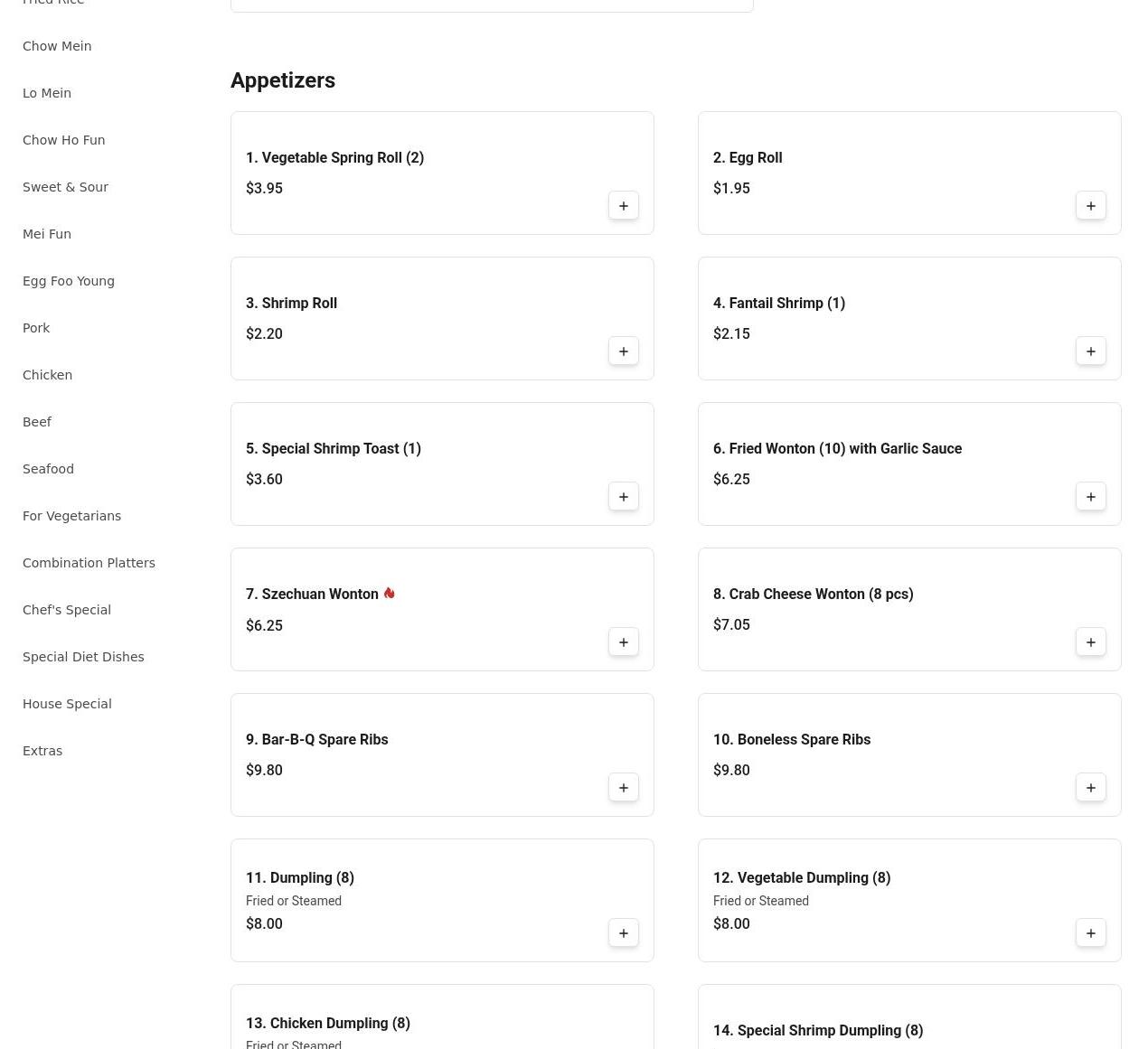Click Fried or Steamed under Vegetable Dumpling
Viewport: 1148px width, 1049px height.
pyautogui.click(x=761, y=901)
